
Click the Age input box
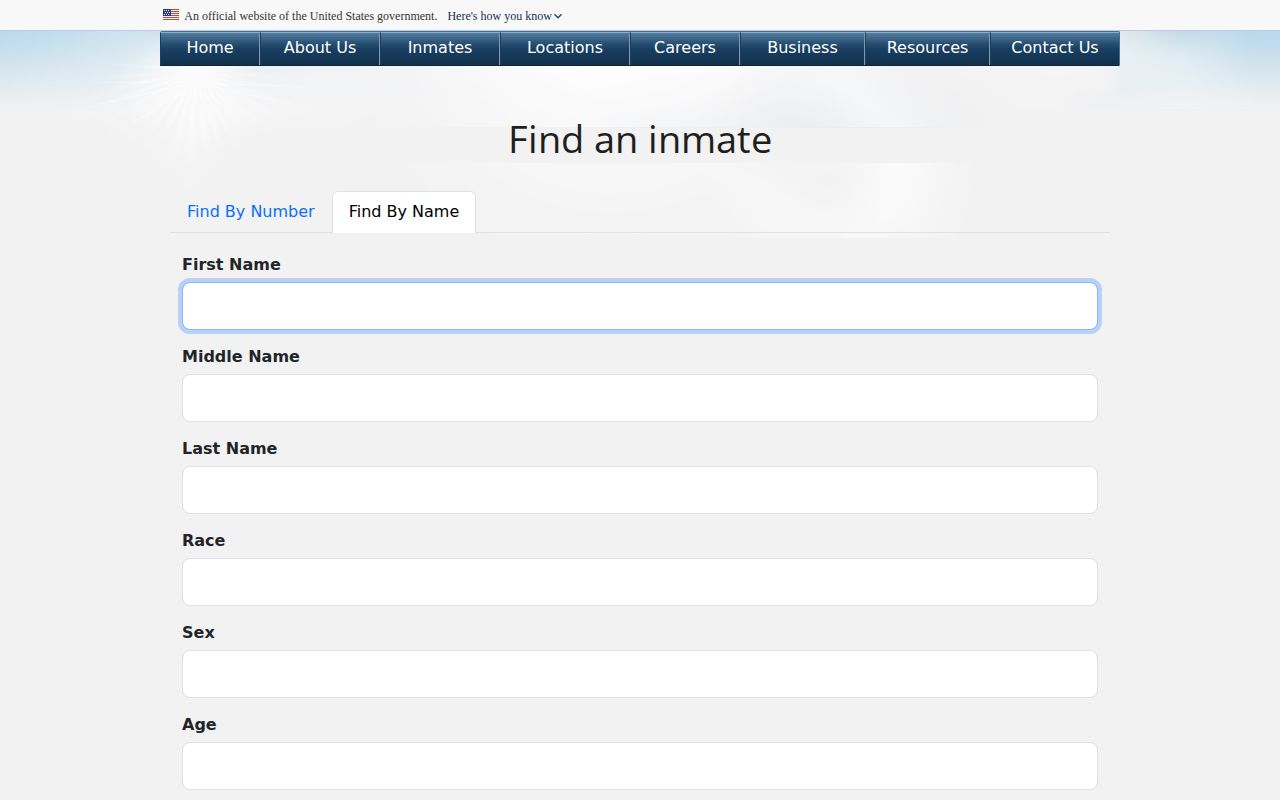(x=640, y=766)
